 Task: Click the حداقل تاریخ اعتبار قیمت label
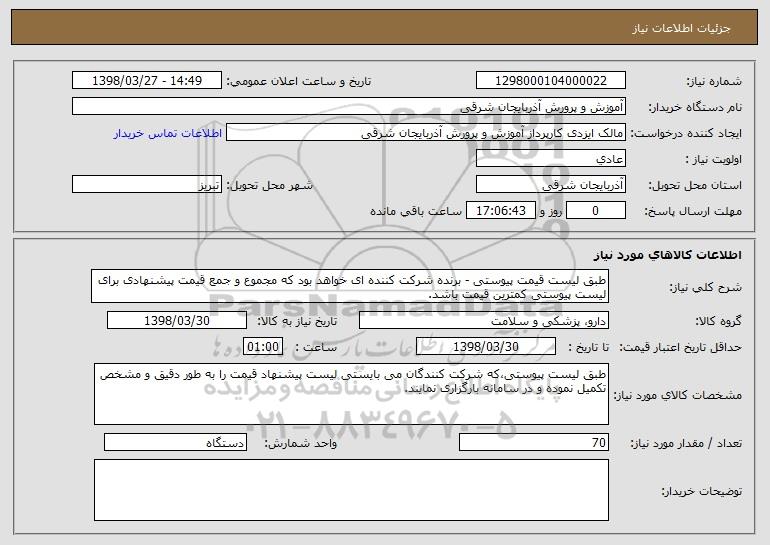click(681, 348)
